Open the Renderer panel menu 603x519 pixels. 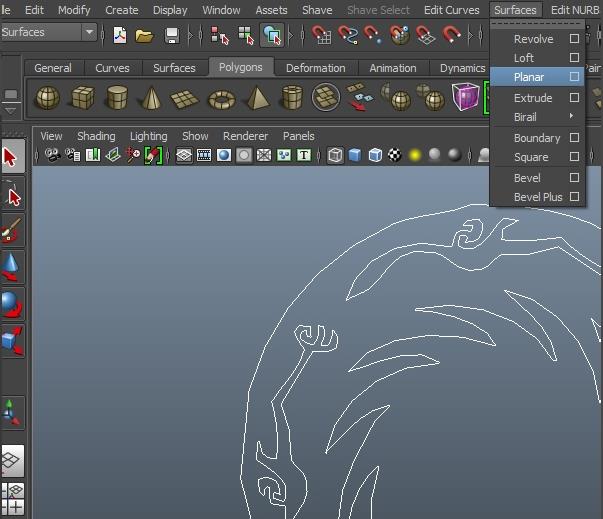pos(245,136)
